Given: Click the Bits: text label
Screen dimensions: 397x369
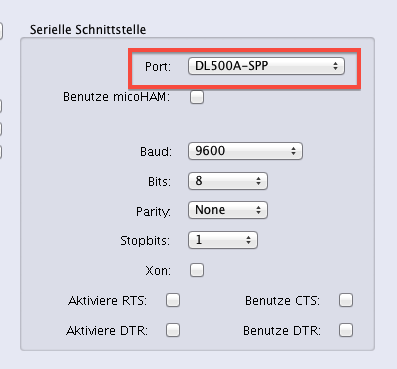Looking at the screenshot, I should click(159, 182).
